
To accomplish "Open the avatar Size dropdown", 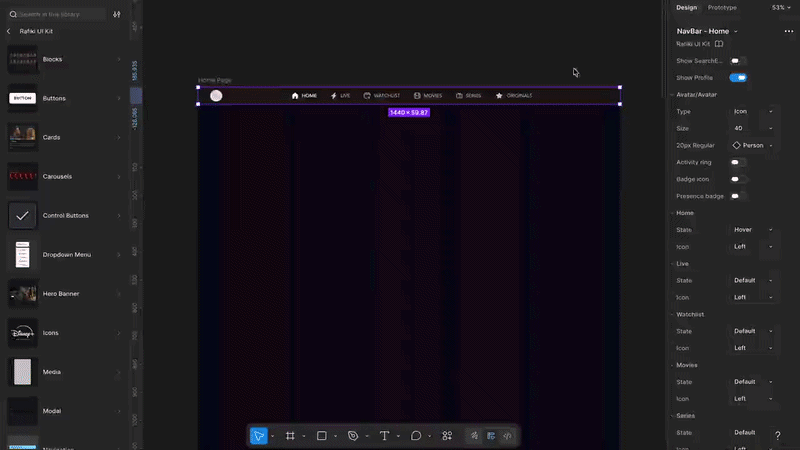I will click(753, 128).
